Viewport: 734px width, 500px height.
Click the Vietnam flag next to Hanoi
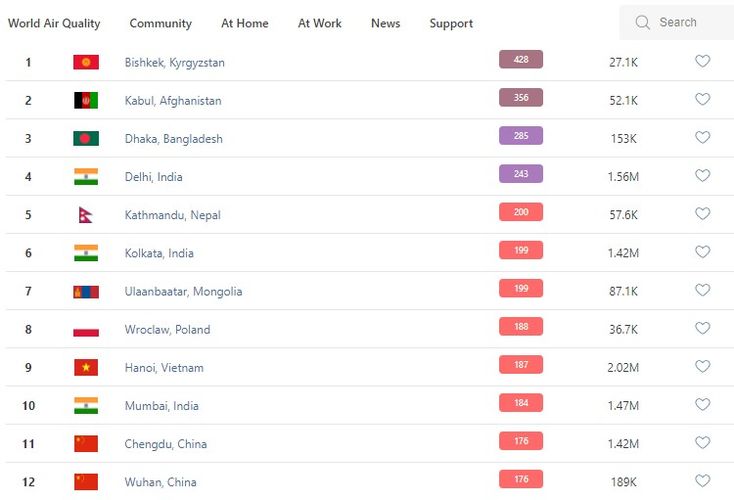coord(86,367)
